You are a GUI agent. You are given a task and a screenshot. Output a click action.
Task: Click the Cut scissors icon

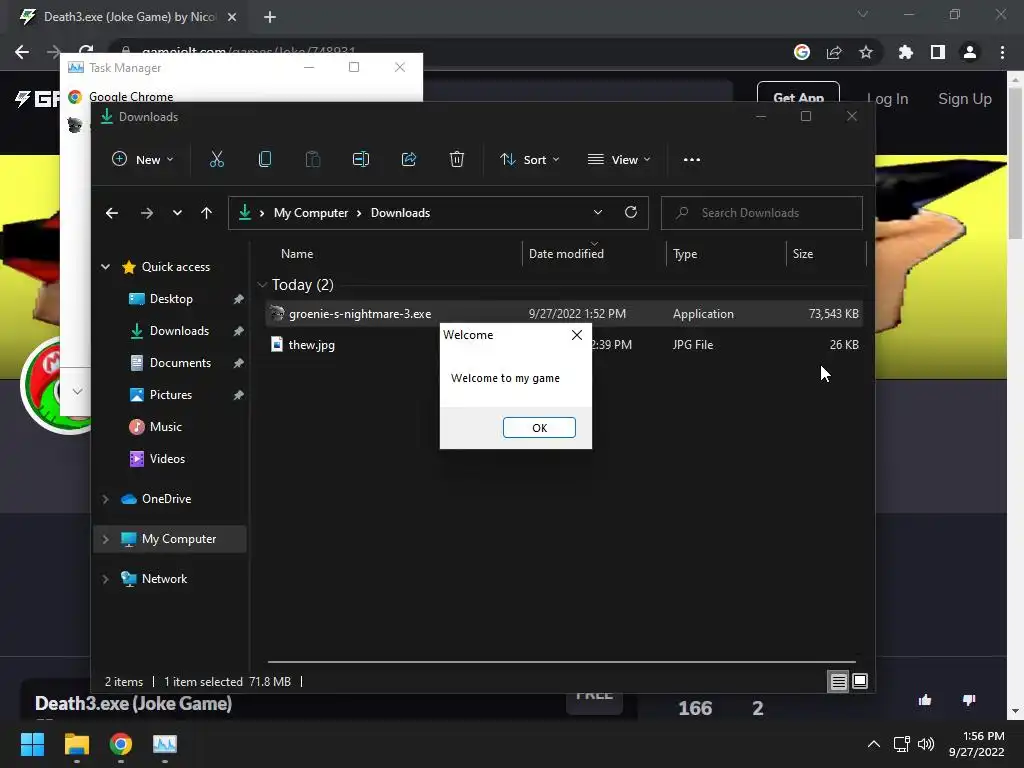[x=217, y=159]
